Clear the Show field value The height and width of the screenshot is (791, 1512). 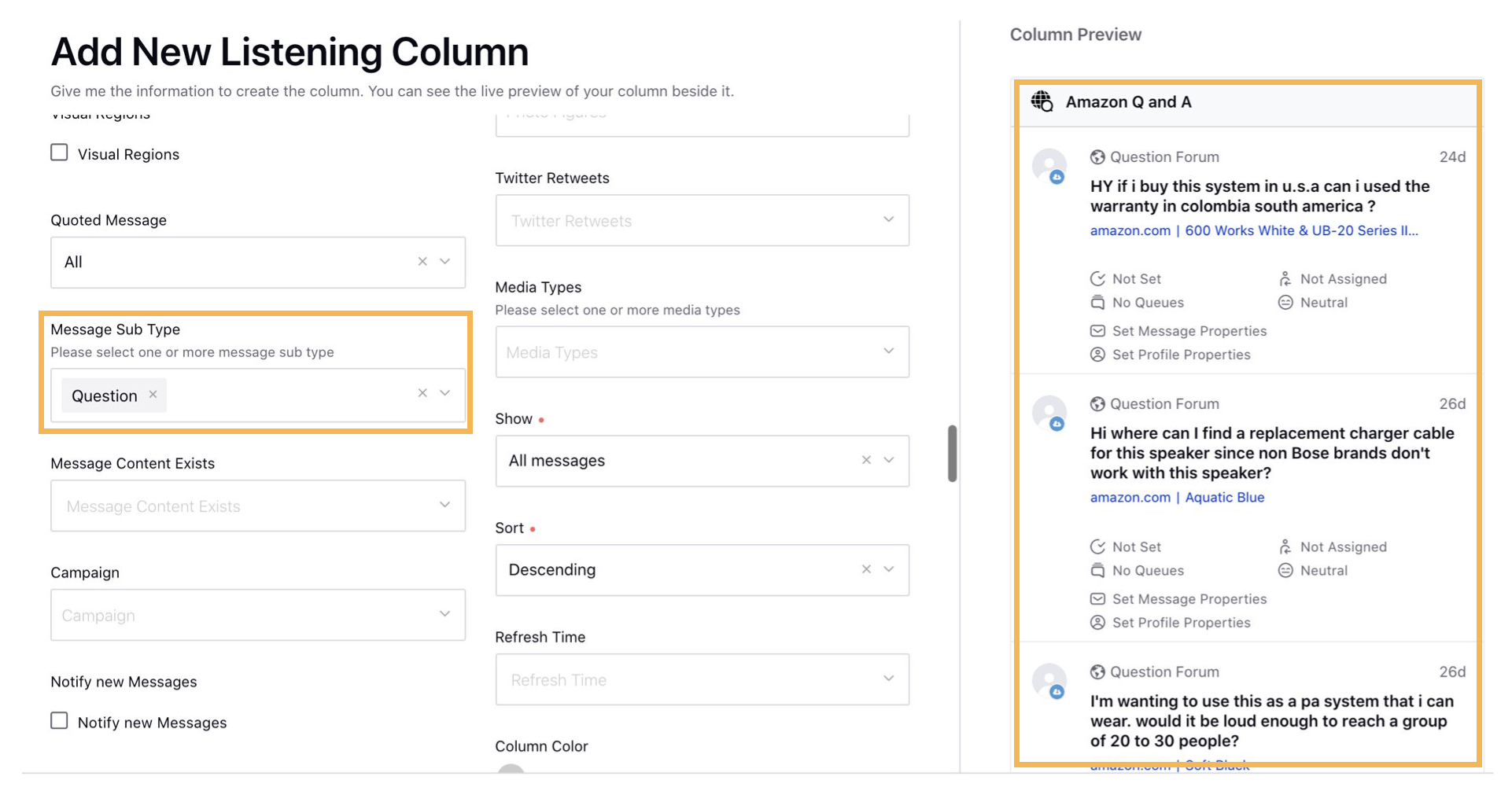click(x=866, y=460)
